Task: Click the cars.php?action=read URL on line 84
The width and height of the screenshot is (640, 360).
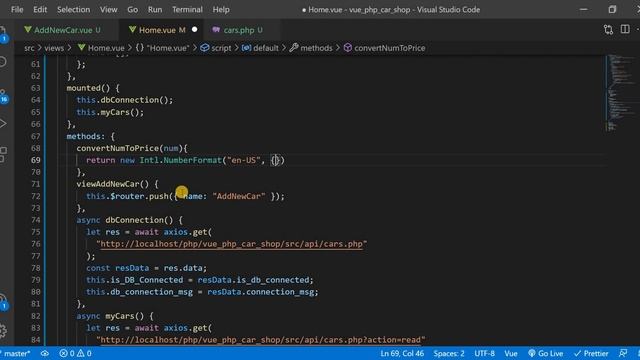Action: point(261,340)
